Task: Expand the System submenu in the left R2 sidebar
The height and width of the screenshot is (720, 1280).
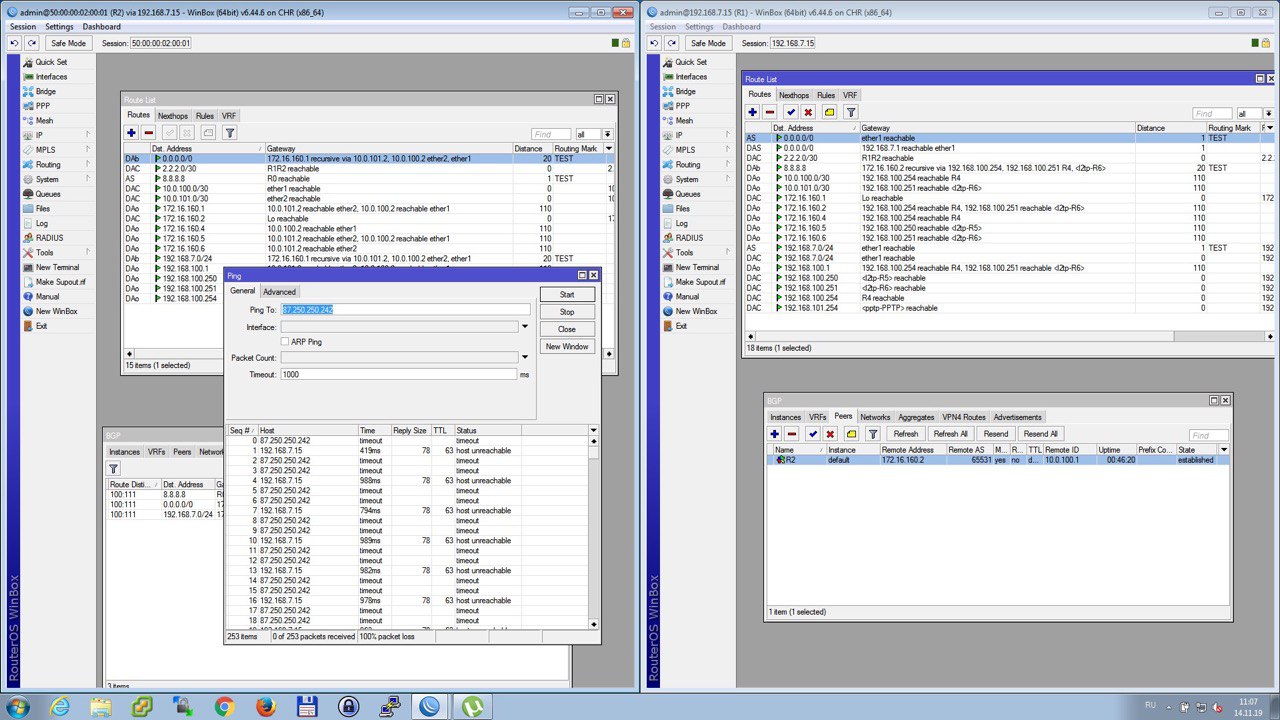Action: coord(58,180)
